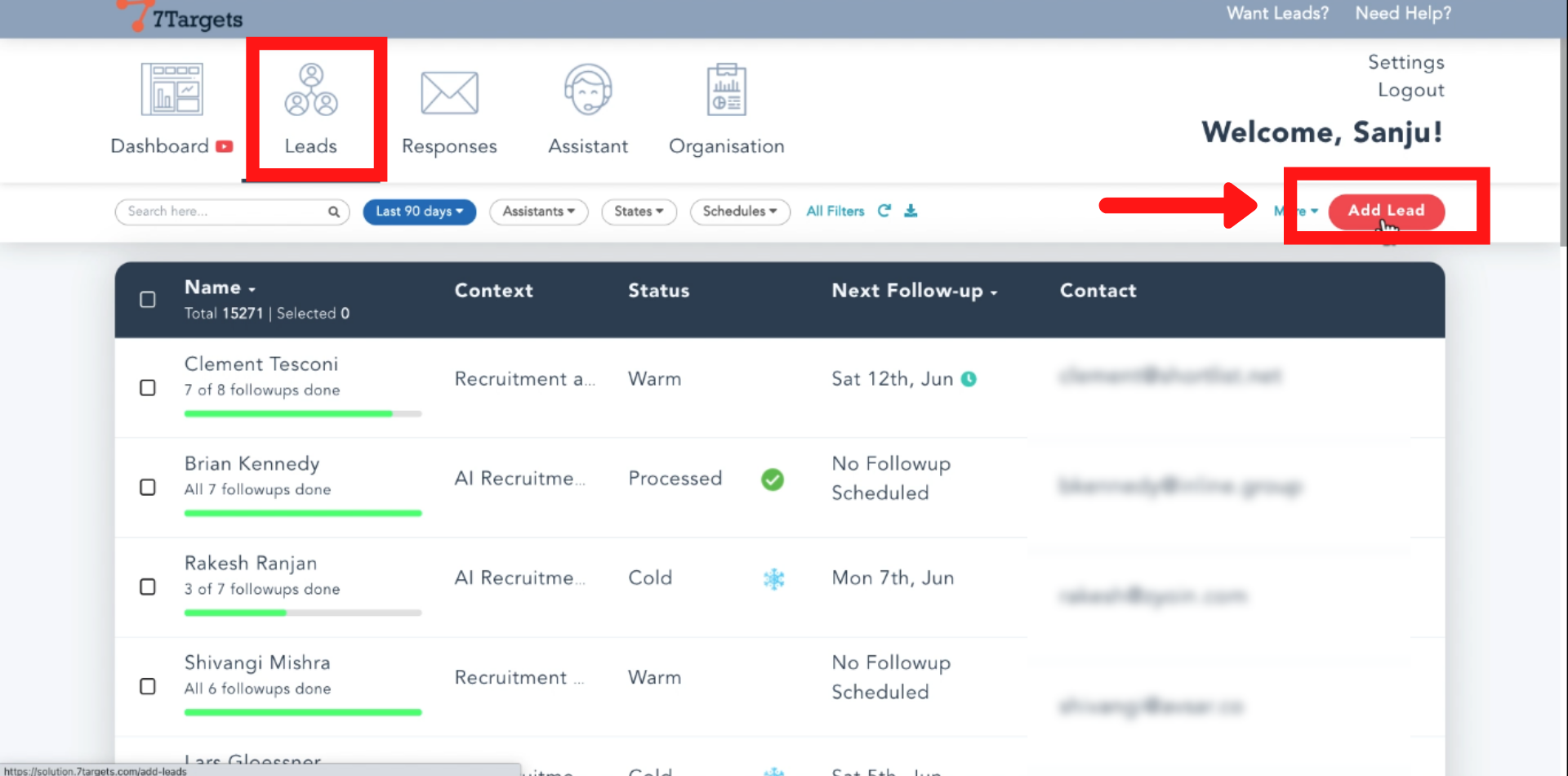Open the Organisation report icon
Image resolution: width=1568 pixels, height=776 pixels.
click(x=726, y=90)
